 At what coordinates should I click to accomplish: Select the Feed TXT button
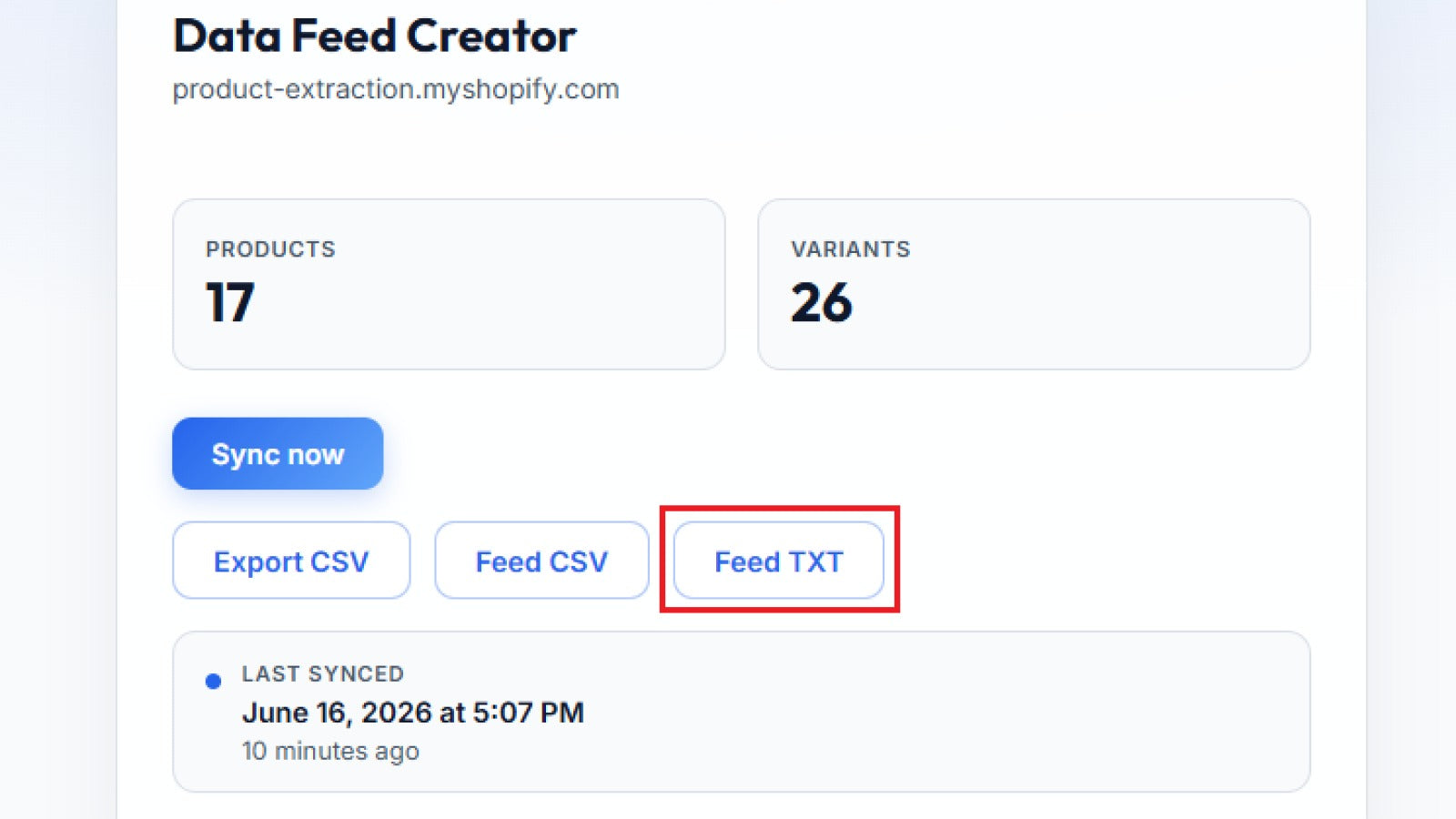tap(779, 561)
